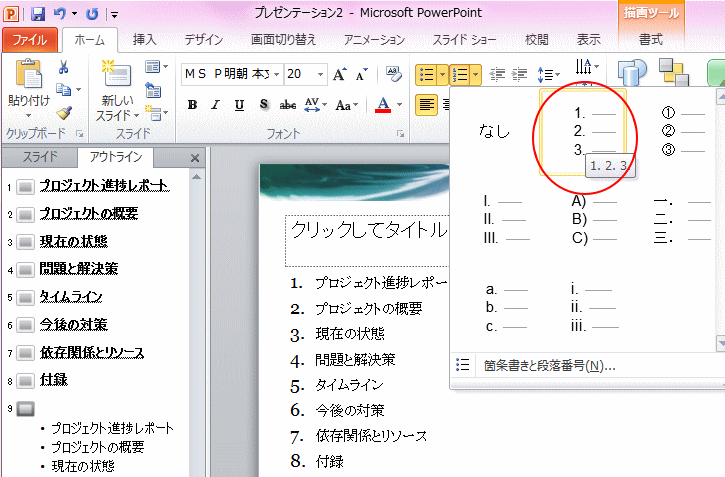Click the 貼り付け paste icon
The width and height of the screenshot is (725, 477).
pyautogui.click(x=29, y=74)
